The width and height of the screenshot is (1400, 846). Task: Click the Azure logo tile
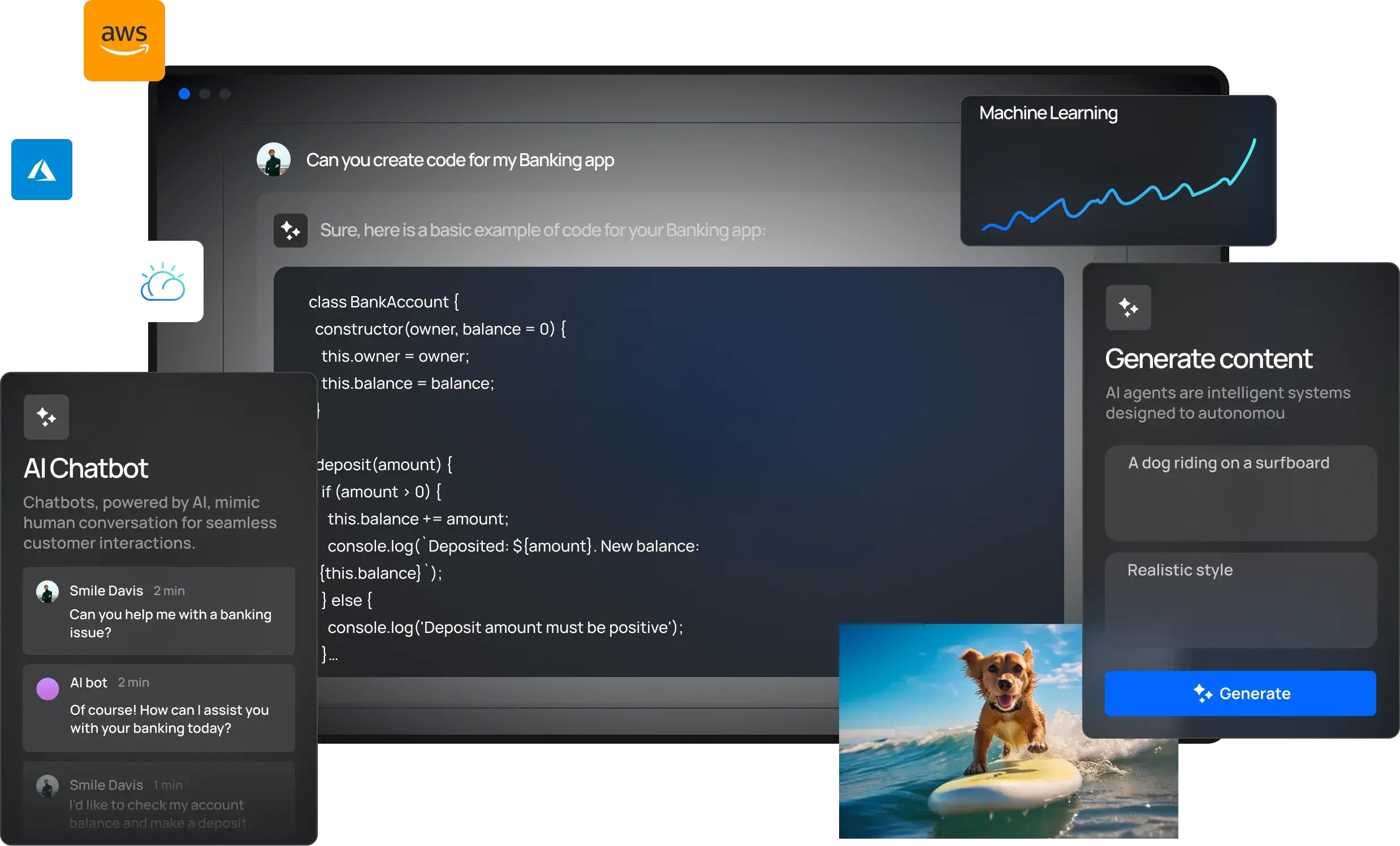click(x=41, y=169)
